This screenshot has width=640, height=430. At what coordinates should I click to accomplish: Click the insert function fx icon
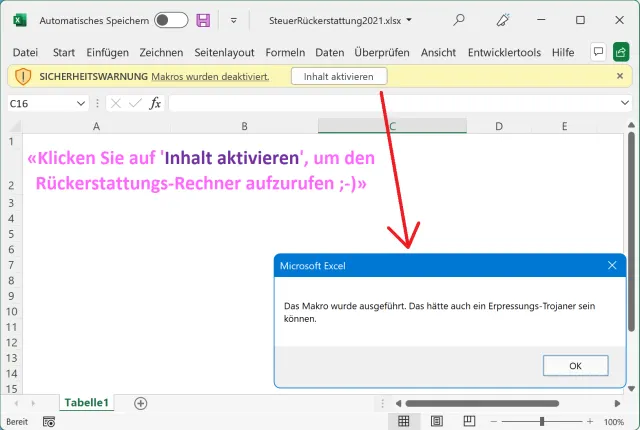click(x=155, y=103)
